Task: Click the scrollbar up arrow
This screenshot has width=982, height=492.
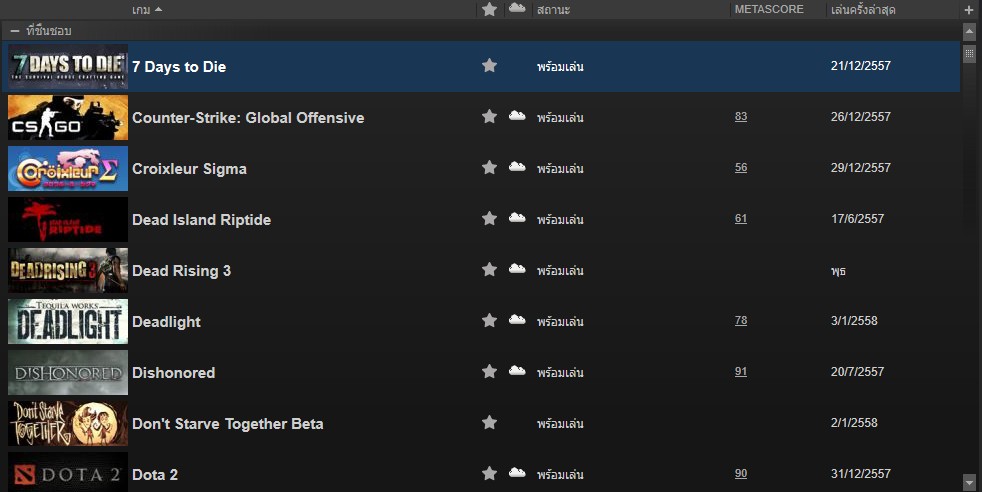Action: pyautogui.click(x=969, y=31)
